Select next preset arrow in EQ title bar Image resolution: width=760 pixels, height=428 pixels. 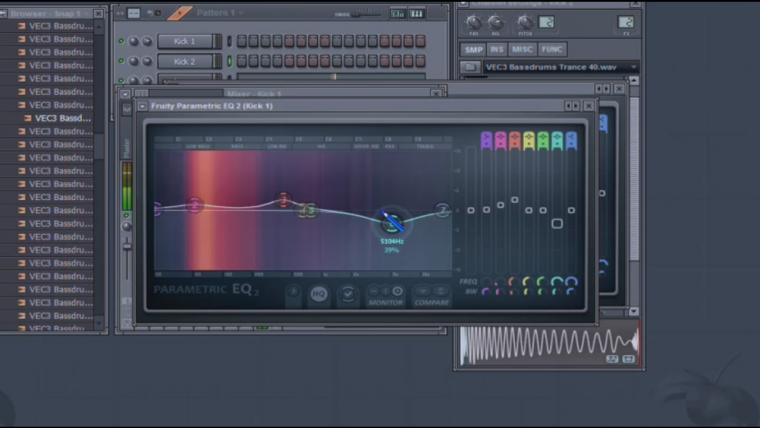(x=577, y=106)
